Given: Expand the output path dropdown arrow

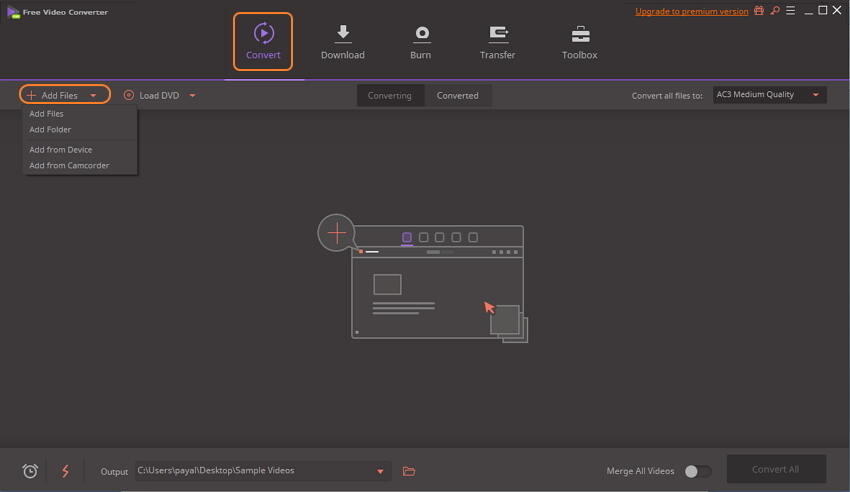Looking at the screenshot, I should click(380, 471).
